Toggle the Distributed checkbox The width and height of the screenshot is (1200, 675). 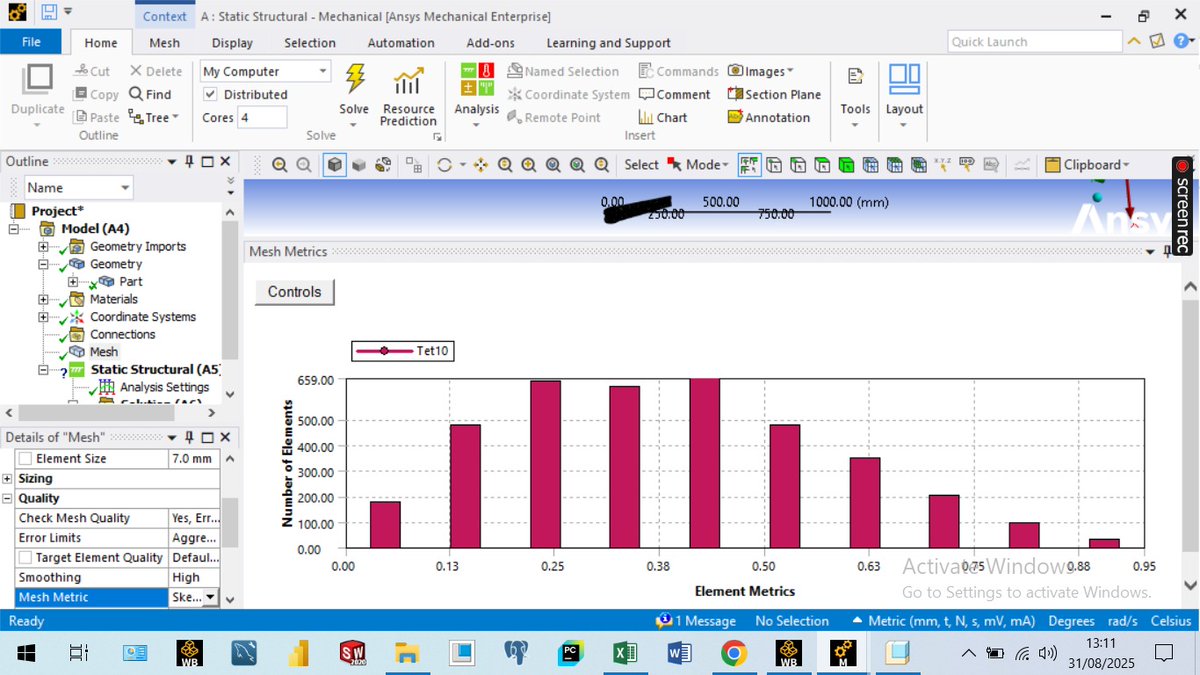(210, 94)
